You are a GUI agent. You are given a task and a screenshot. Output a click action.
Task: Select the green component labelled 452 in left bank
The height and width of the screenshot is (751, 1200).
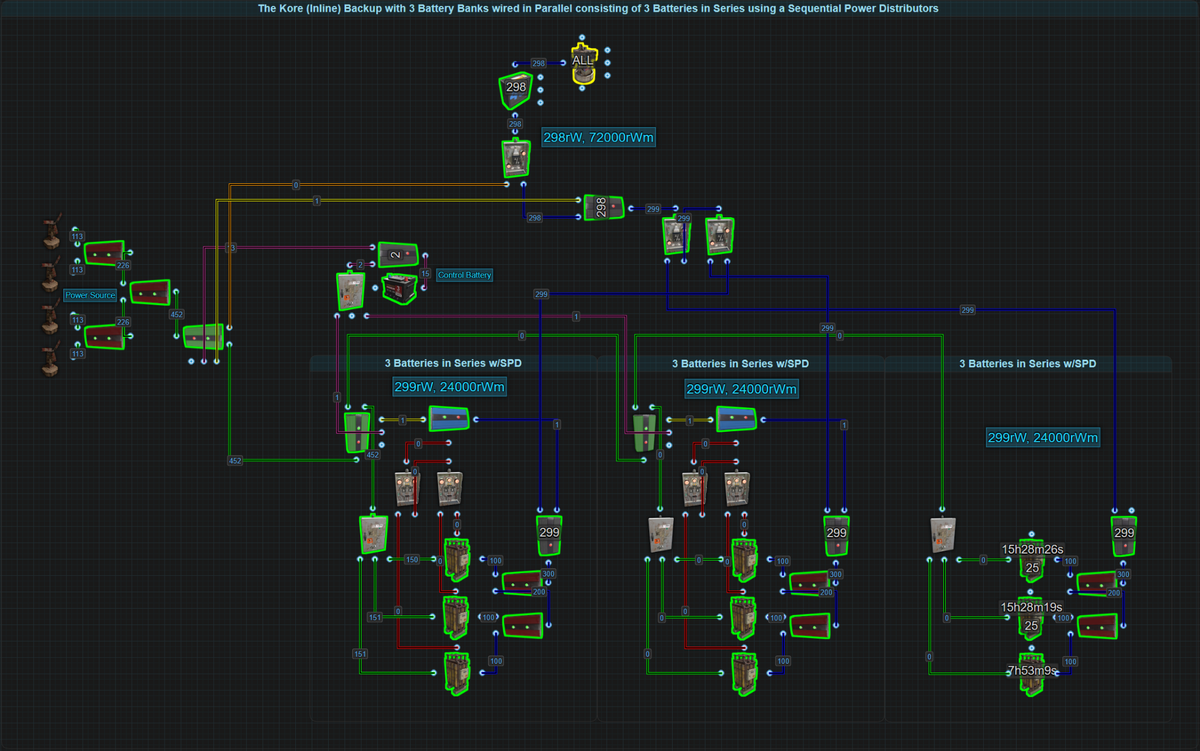coord(357,432)
